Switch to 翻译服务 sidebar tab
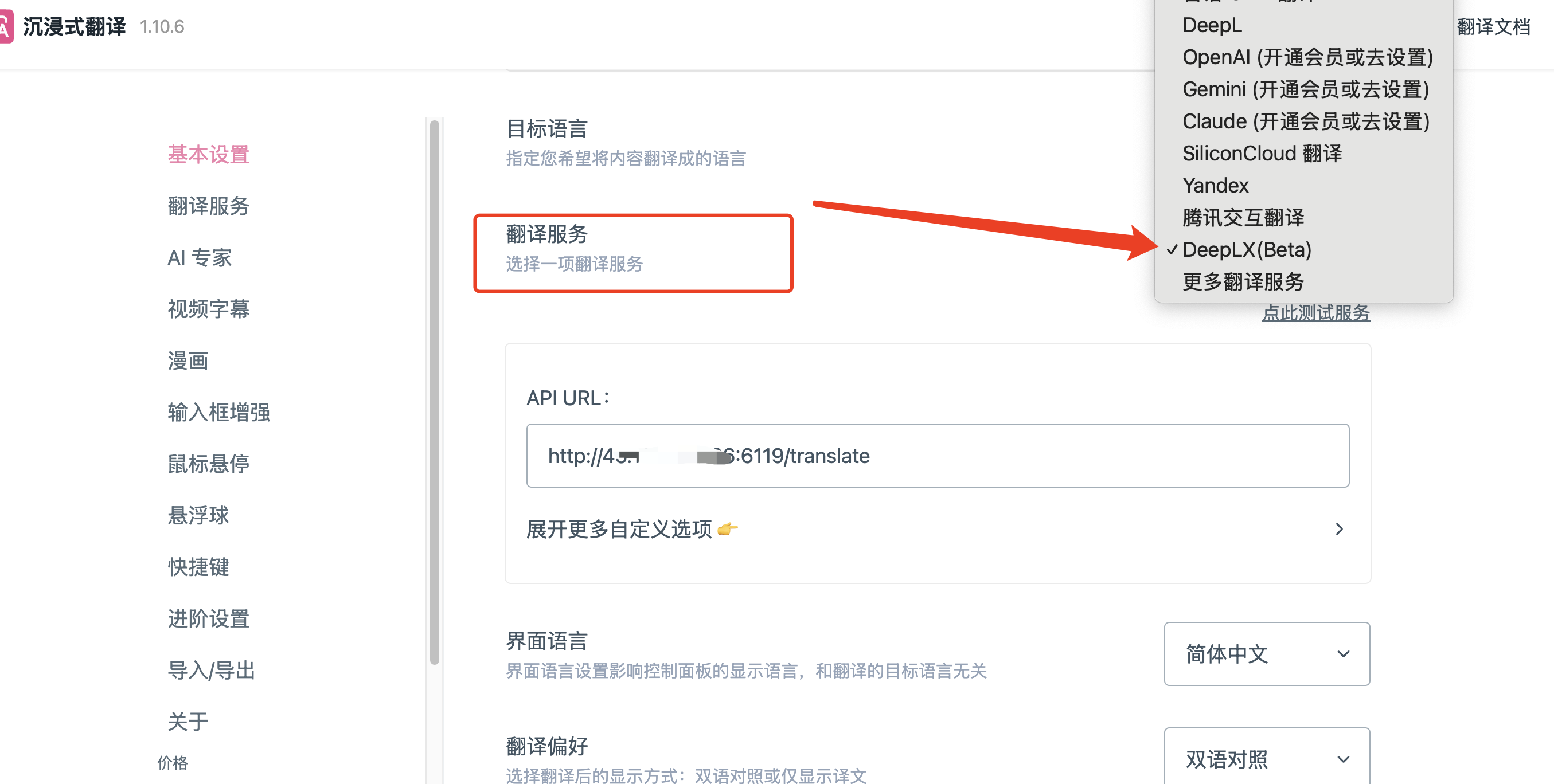The width and height of the screenshot is (1554, 784). click(x=208, y=206)
